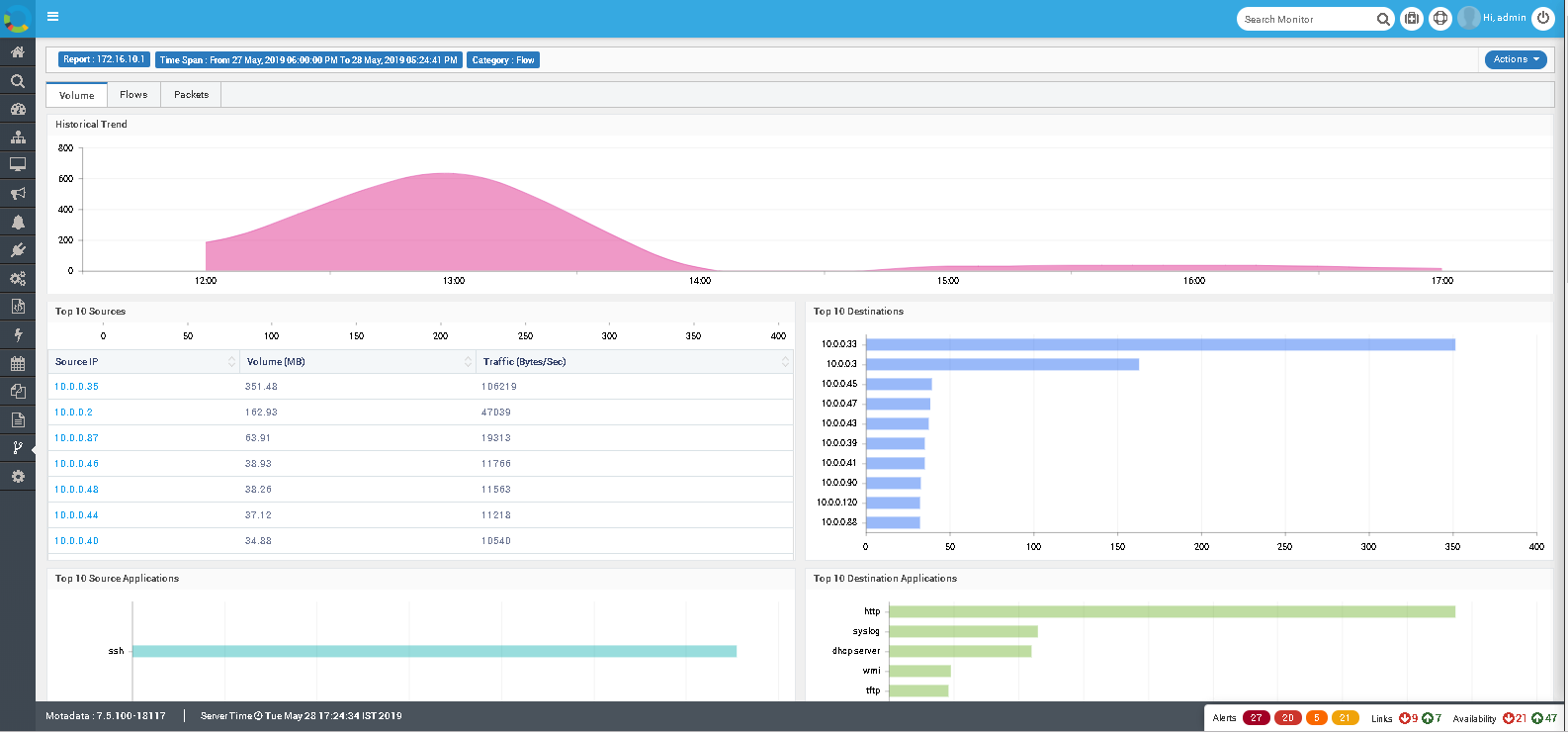Open source IP 10.0.0.44 link
This screenshot has height=735, width=1568.
pyautogui.click(x=76, y=515)
